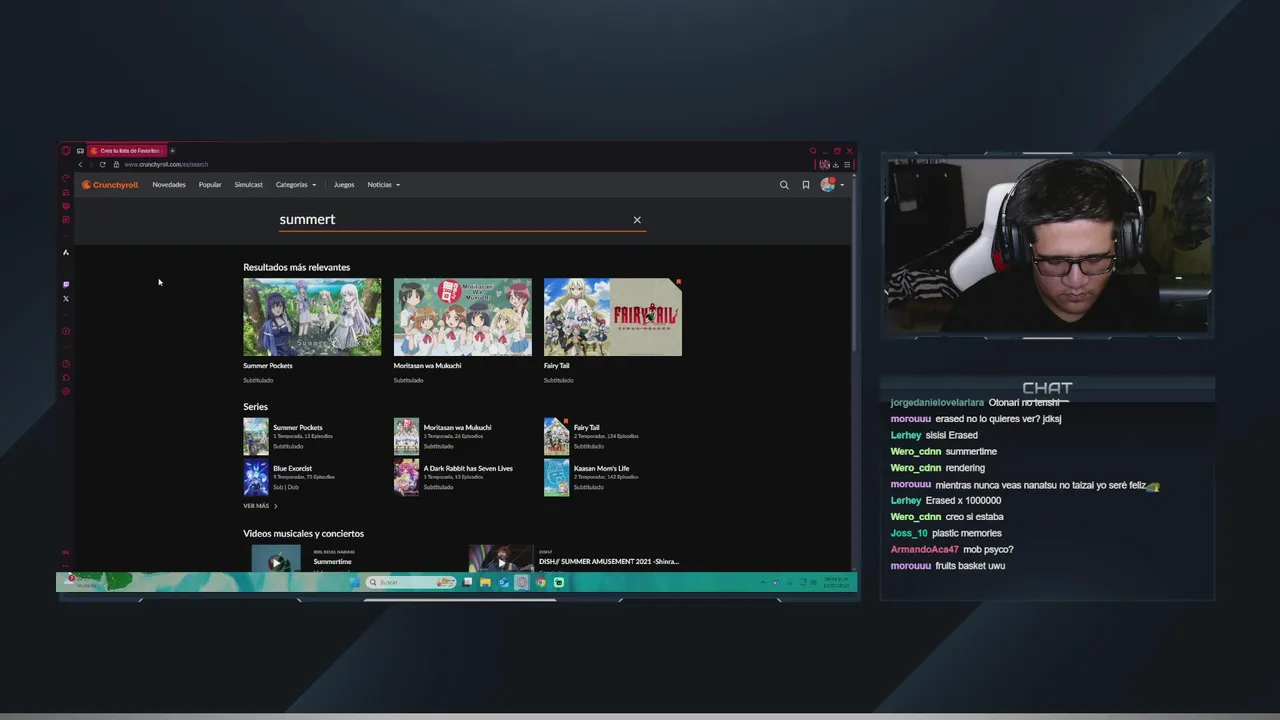Go back with the browser back arrow

pos(80,164)
